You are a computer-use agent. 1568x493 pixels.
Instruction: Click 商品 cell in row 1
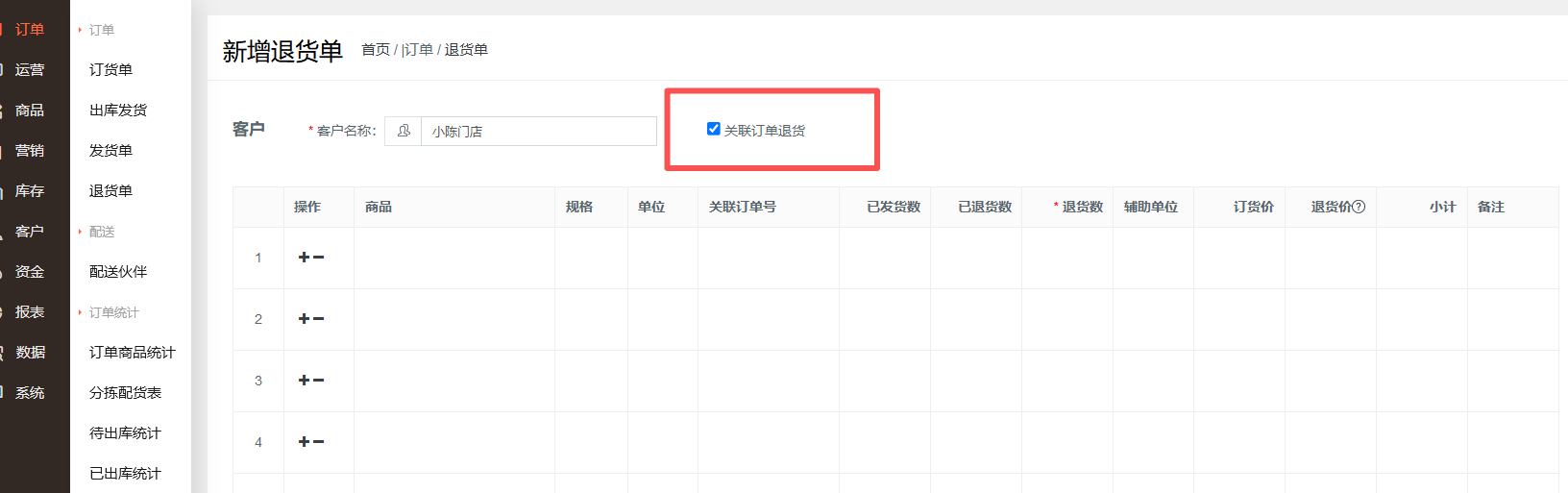click(454, 258)
